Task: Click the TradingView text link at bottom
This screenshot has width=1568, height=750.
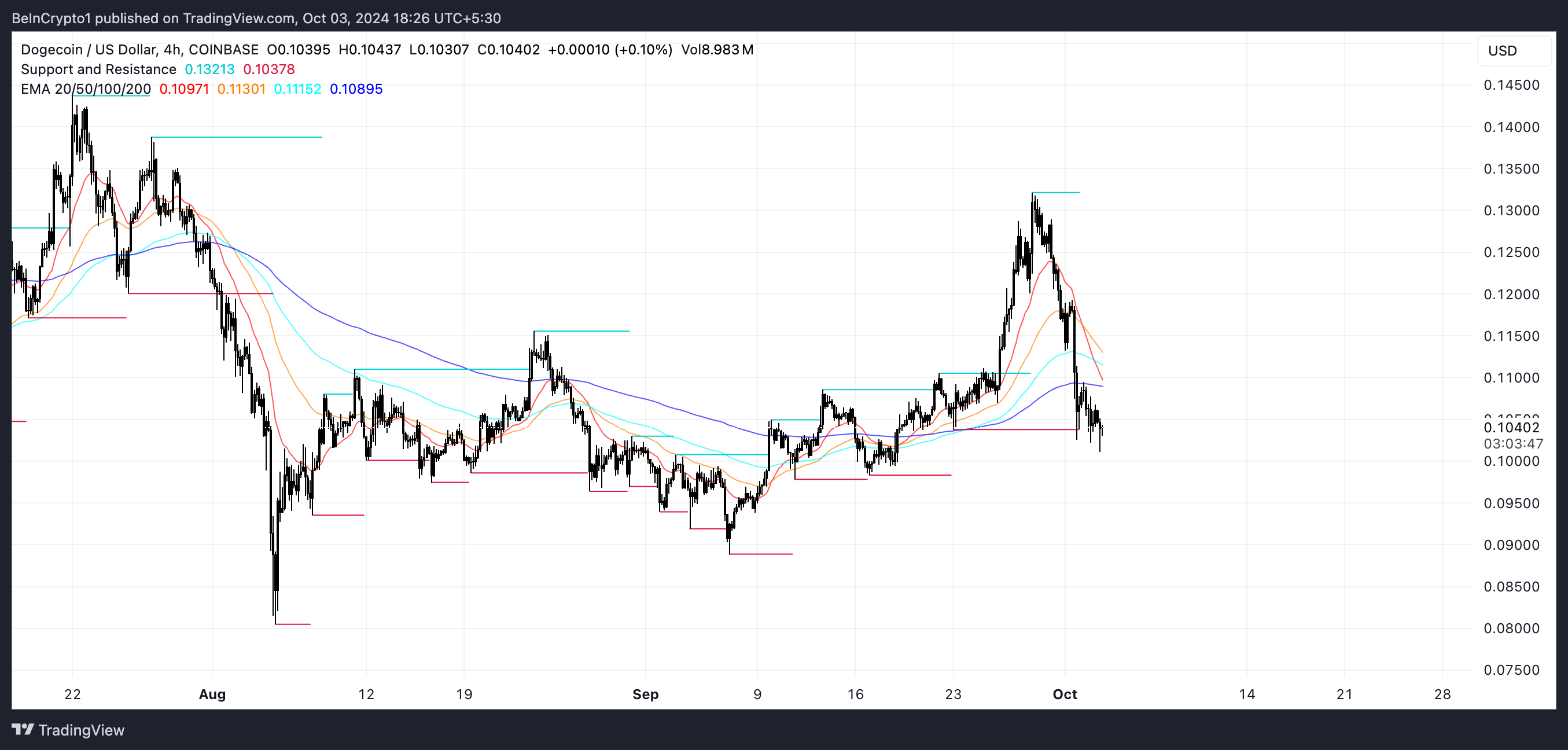Action: 81,730
